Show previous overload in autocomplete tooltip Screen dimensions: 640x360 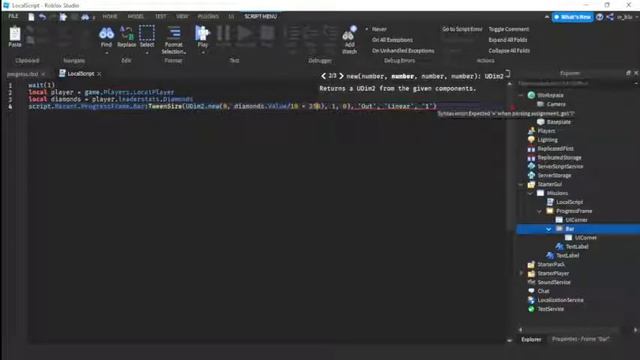click(x=323, y=76)
